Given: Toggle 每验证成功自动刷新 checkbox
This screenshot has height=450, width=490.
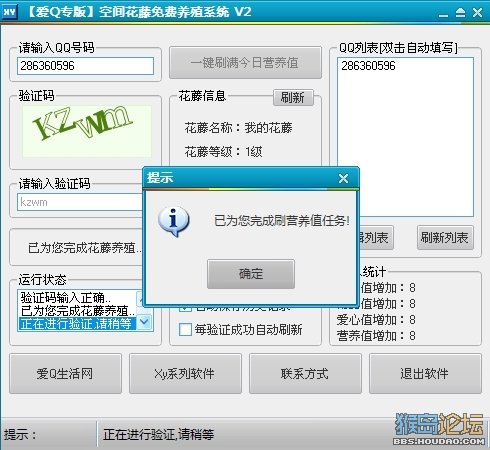Looking at the screenshot, I should (x=185, y=329).
